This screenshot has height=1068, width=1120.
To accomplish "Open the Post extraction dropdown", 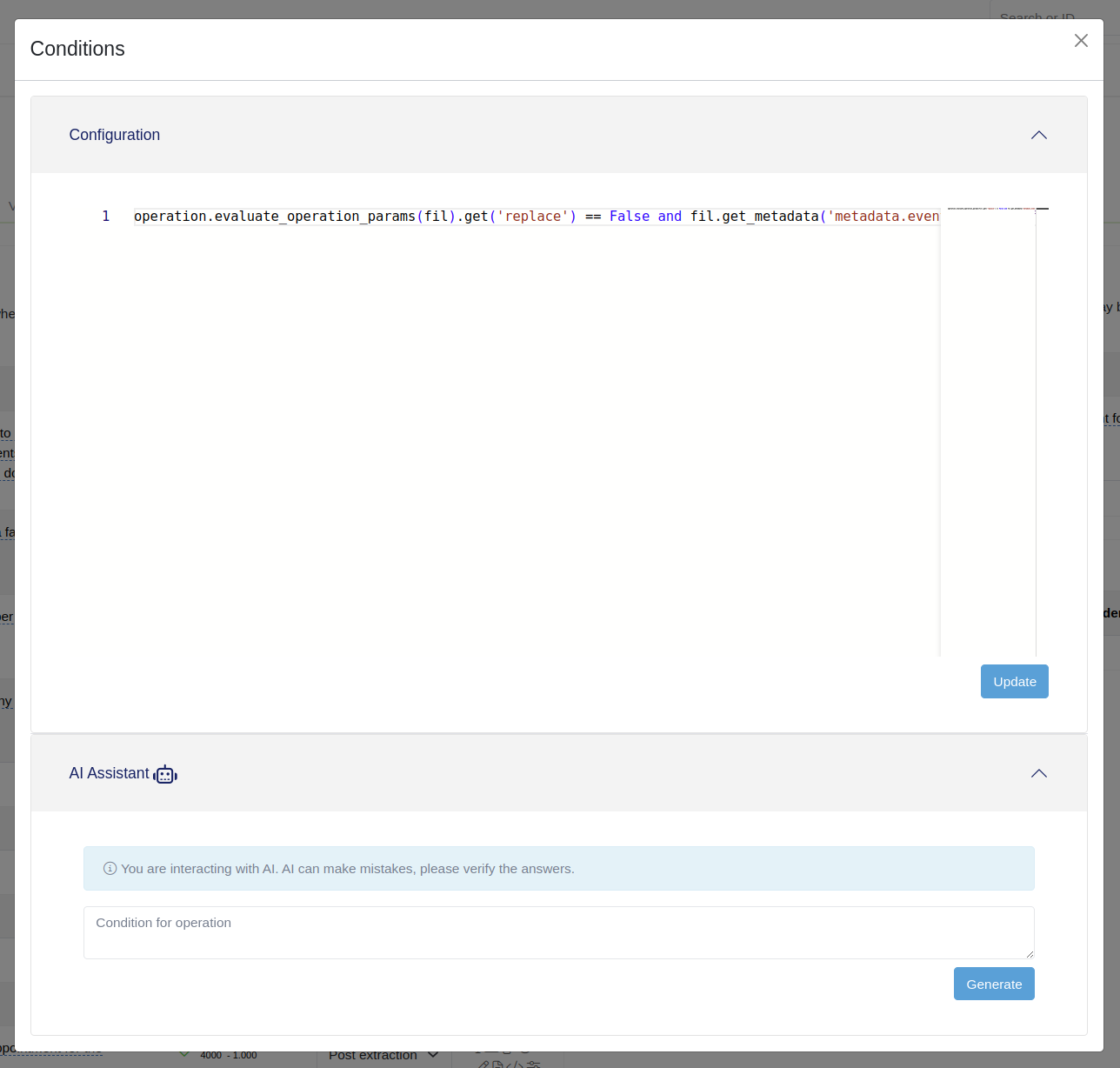I will 383,1056.
